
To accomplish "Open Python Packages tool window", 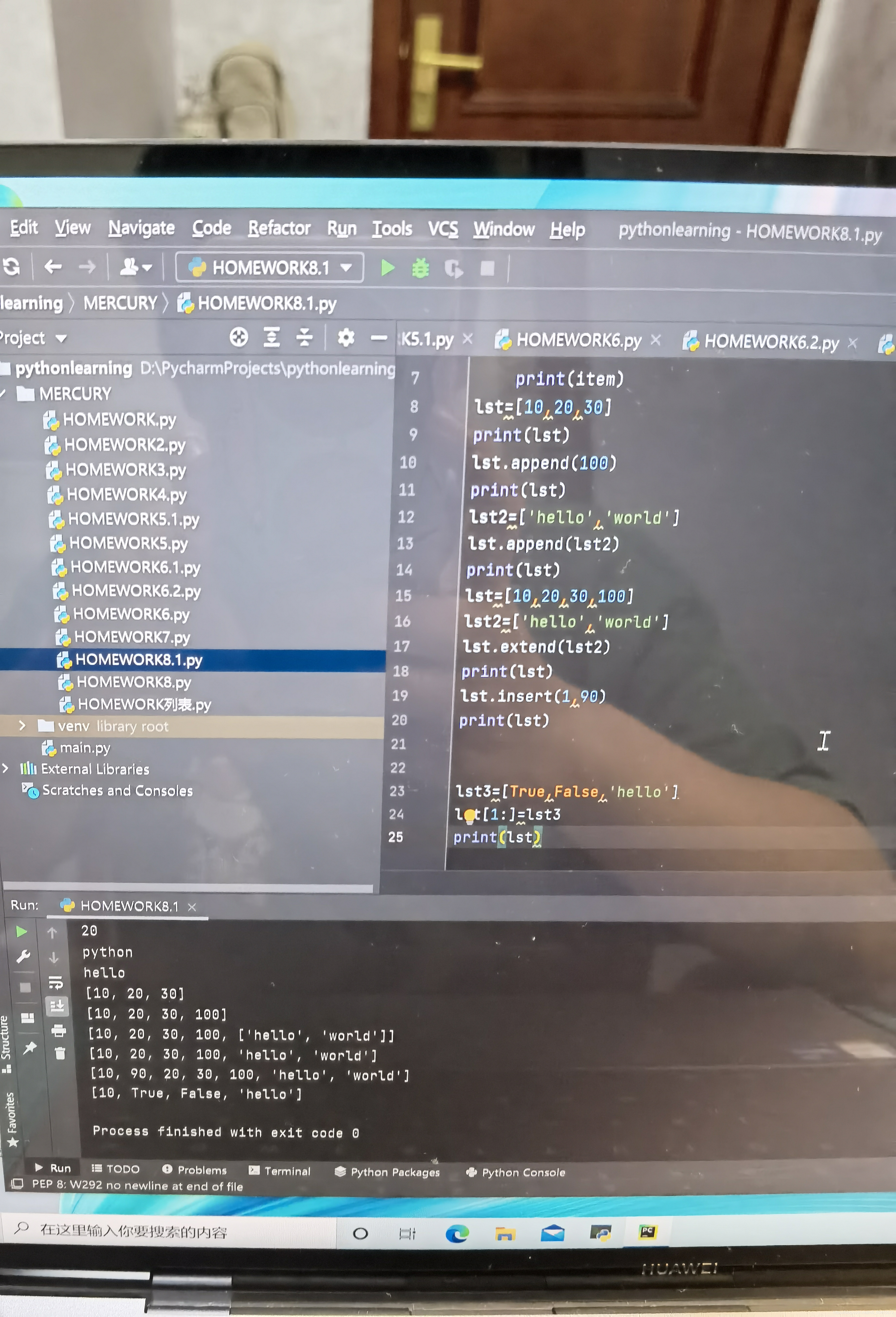I will [x=387, y=1171].
